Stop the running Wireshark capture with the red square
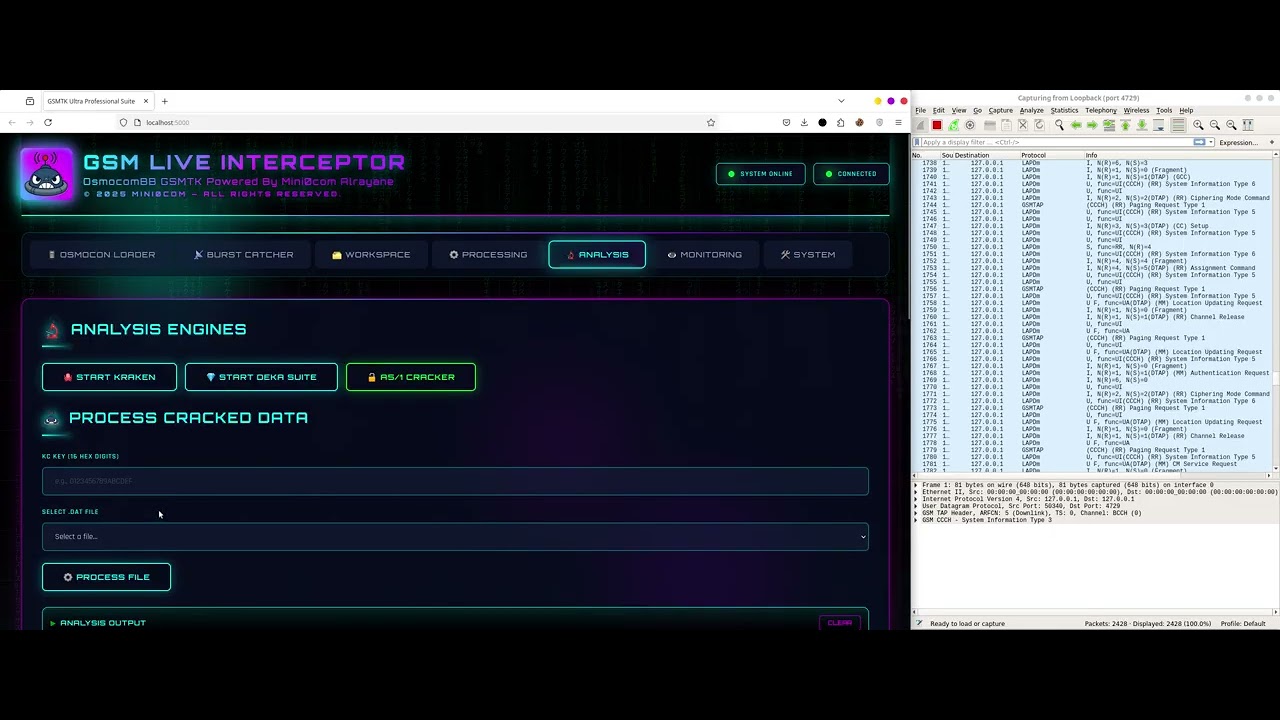Screen dimensions: 1280x720 (x=937, y=125)
